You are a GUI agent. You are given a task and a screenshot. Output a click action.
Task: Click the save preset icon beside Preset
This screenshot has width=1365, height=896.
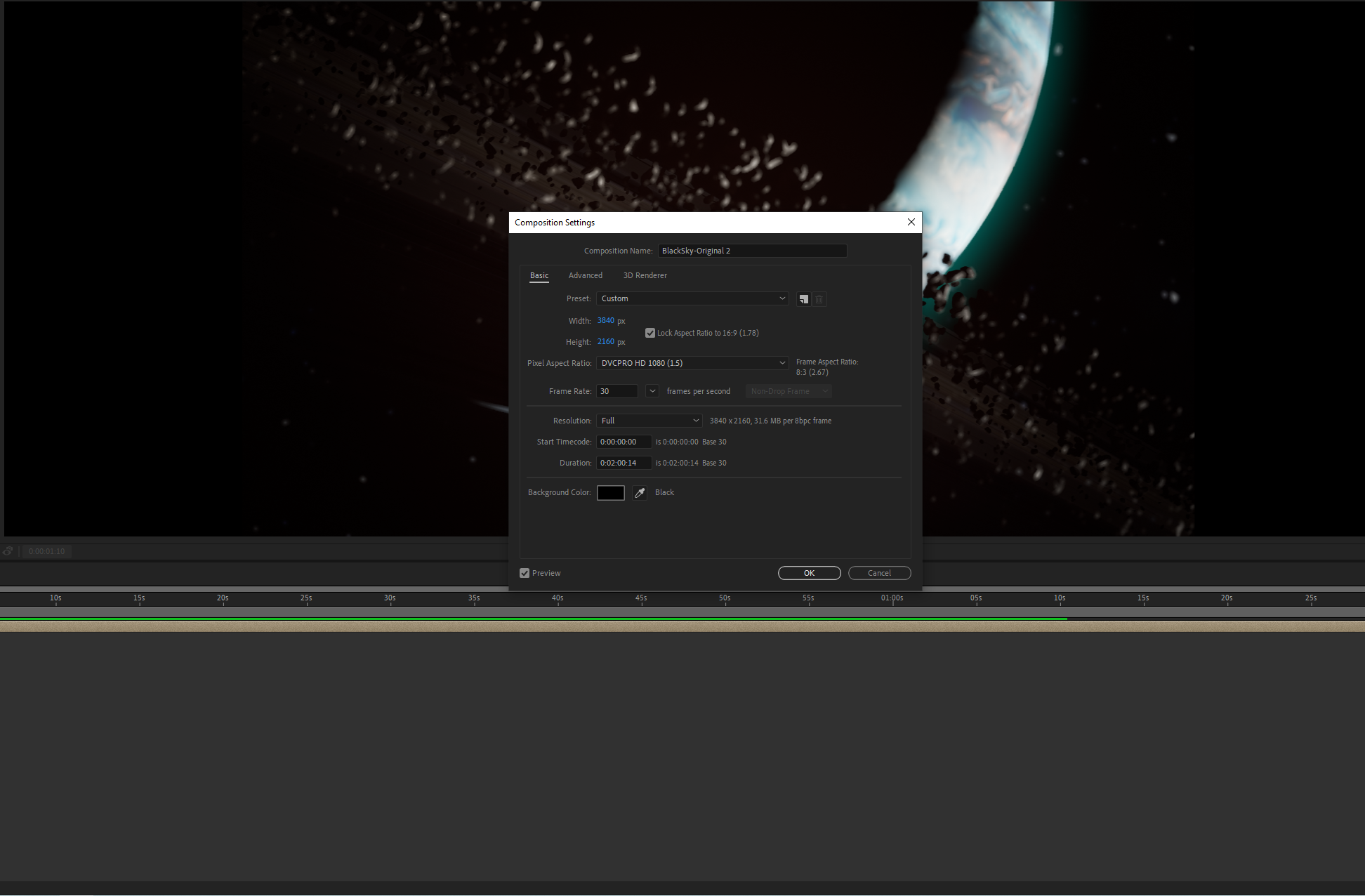coord(803,299)
